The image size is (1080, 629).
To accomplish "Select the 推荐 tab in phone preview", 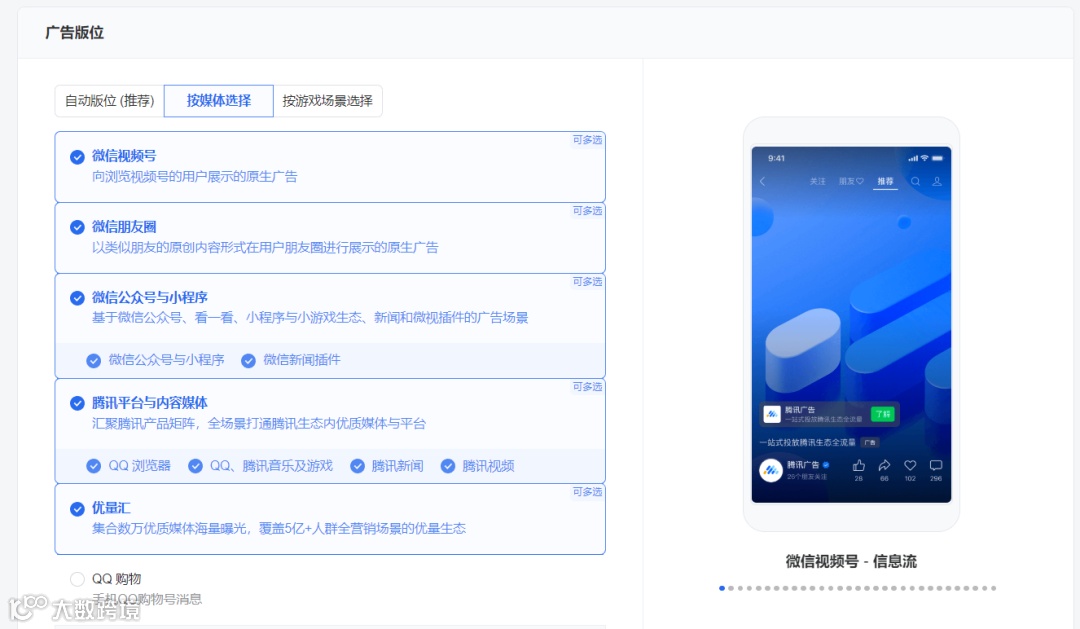I will 885,181.
